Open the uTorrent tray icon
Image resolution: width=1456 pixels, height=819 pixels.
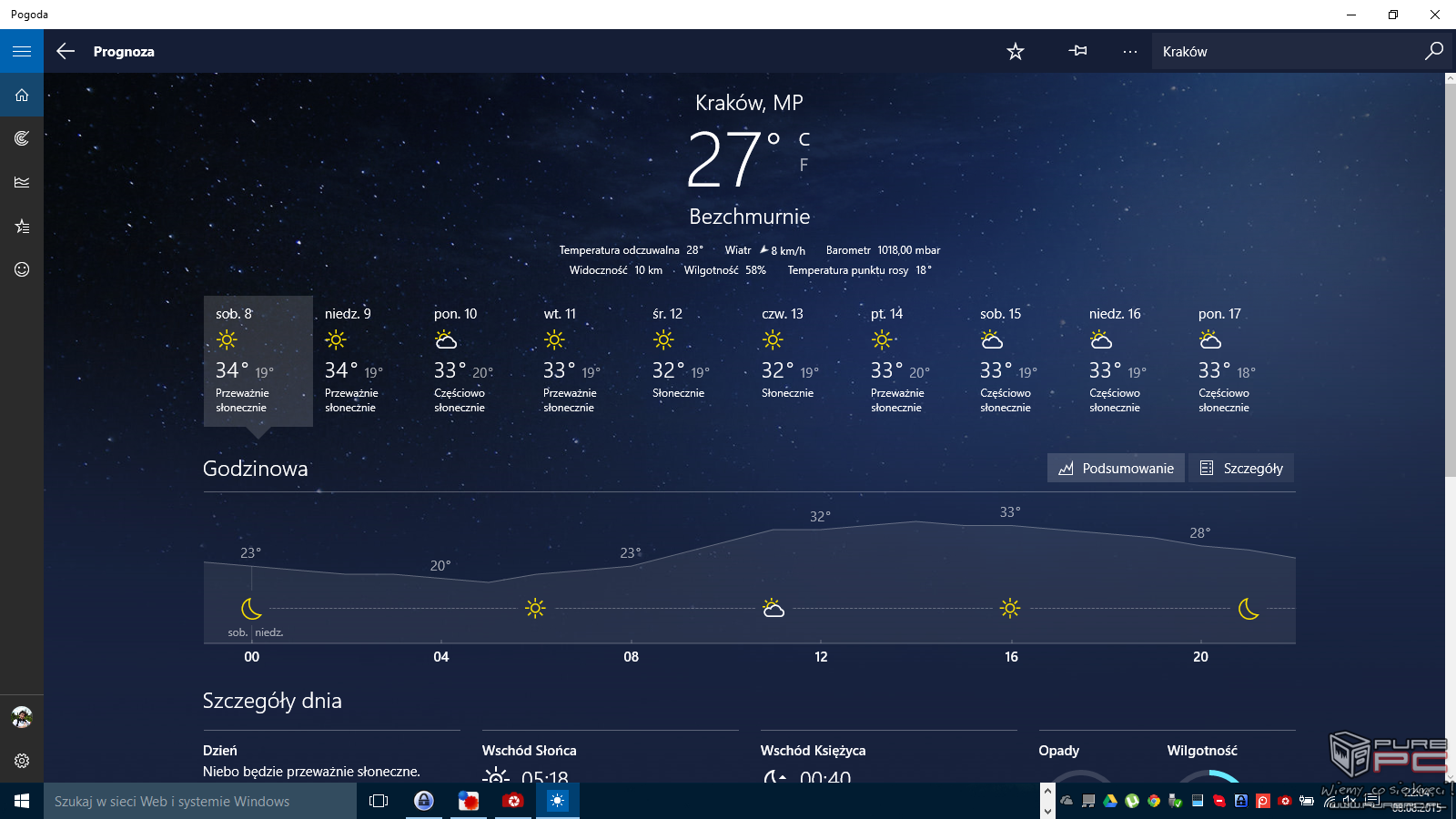(1132, 801)
